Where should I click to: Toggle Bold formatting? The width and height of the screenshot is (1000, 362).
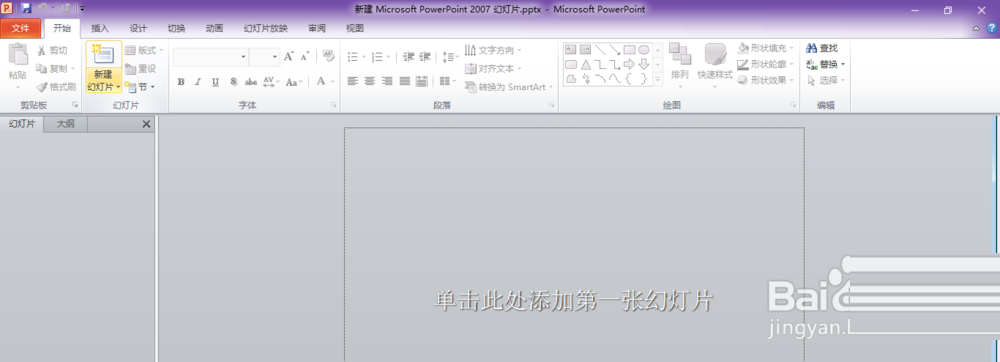click(181, 82)
